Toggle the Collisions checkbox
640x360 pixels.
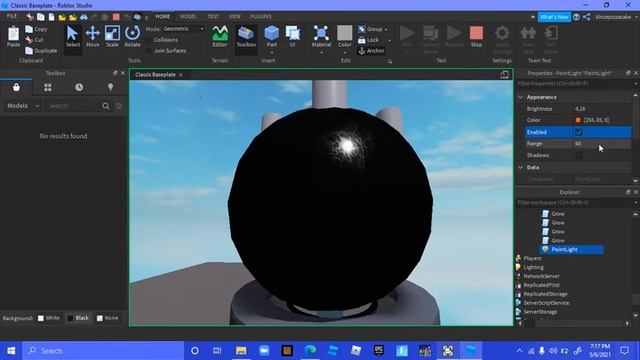coord(149,40)
